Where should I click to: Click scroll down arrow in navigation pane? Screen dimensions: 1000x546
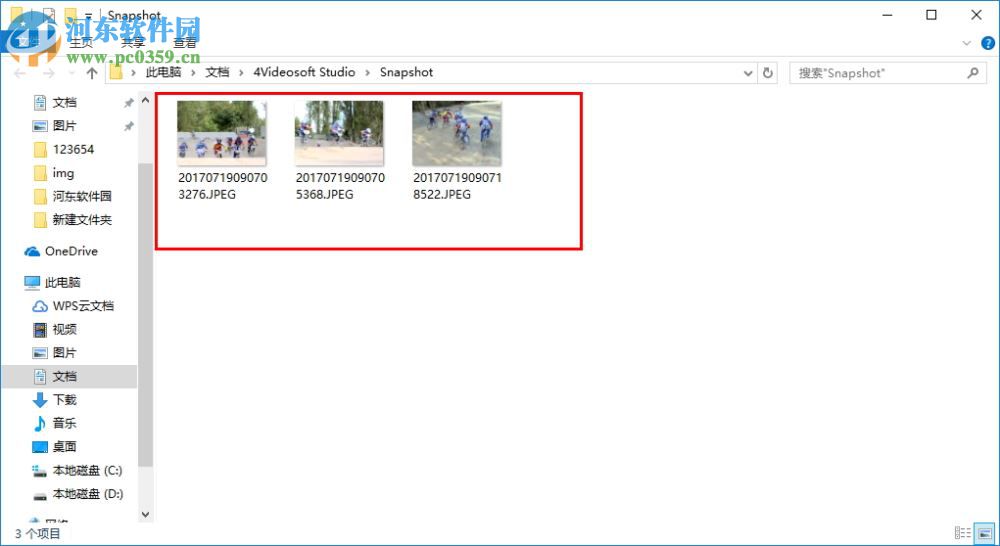[145, 514]
